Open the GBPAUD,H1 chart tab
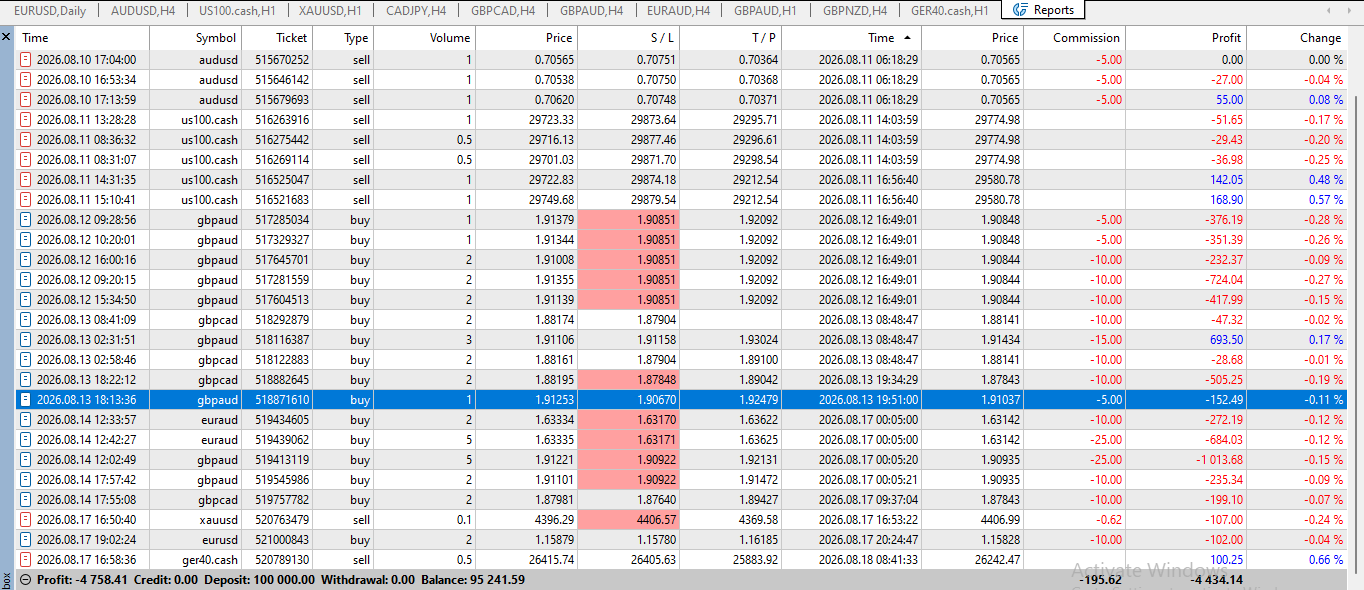The height and width of the screenshot is (590, 1364). (766, 10)
